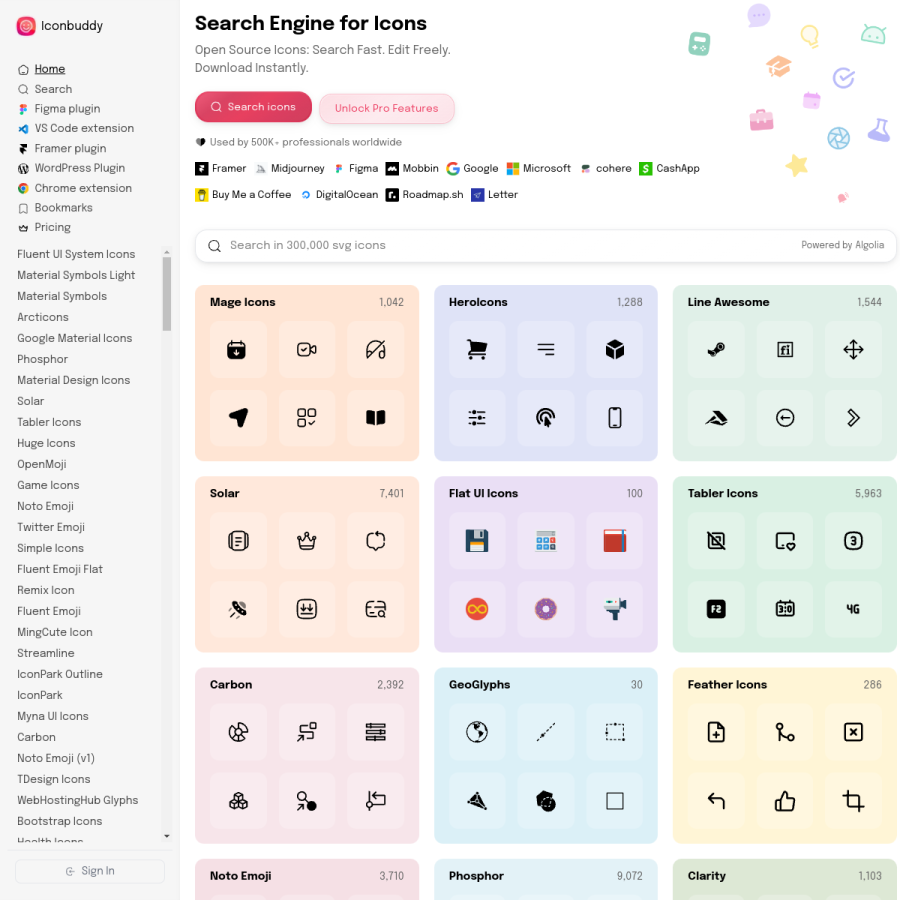This screenshot has height=900, width=900.
Task: Click the open book icon in Mage Icons
Action: tap(375, 418)
